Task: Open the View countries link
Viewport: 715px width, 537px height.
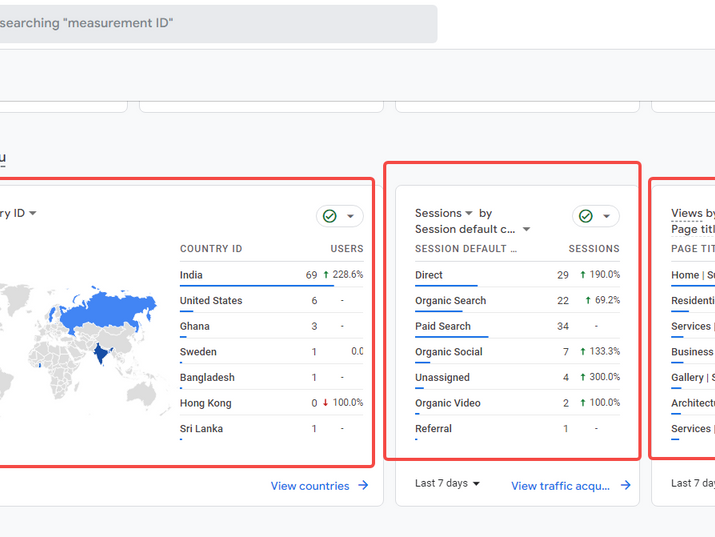Action: click(x=310, y=486)
